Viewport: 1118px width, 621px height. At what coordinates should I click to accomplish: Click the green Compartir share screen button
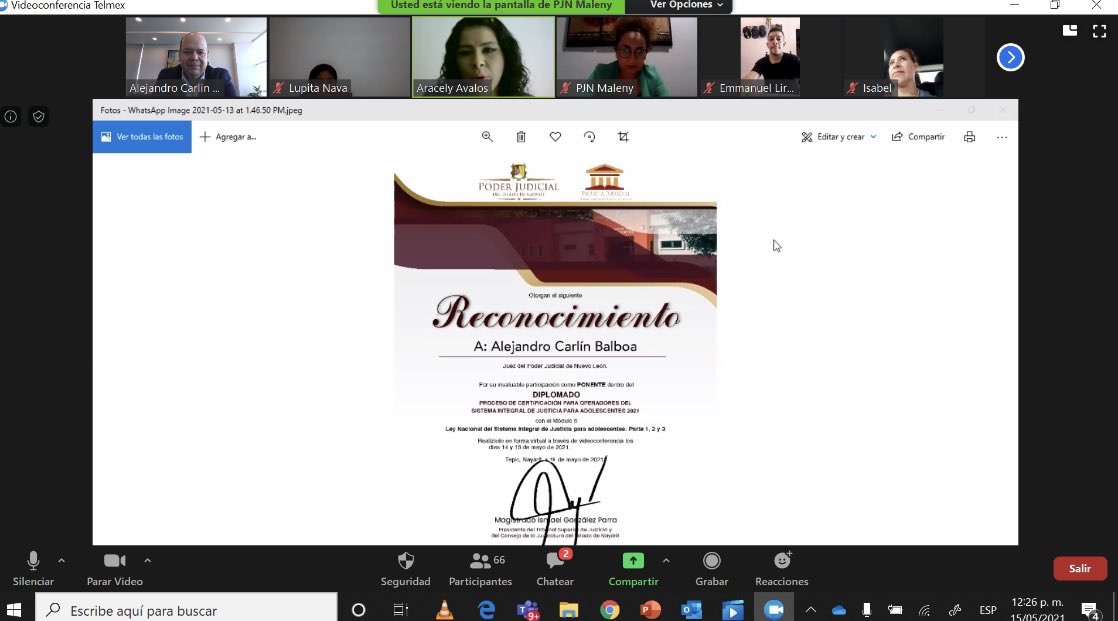633,569
